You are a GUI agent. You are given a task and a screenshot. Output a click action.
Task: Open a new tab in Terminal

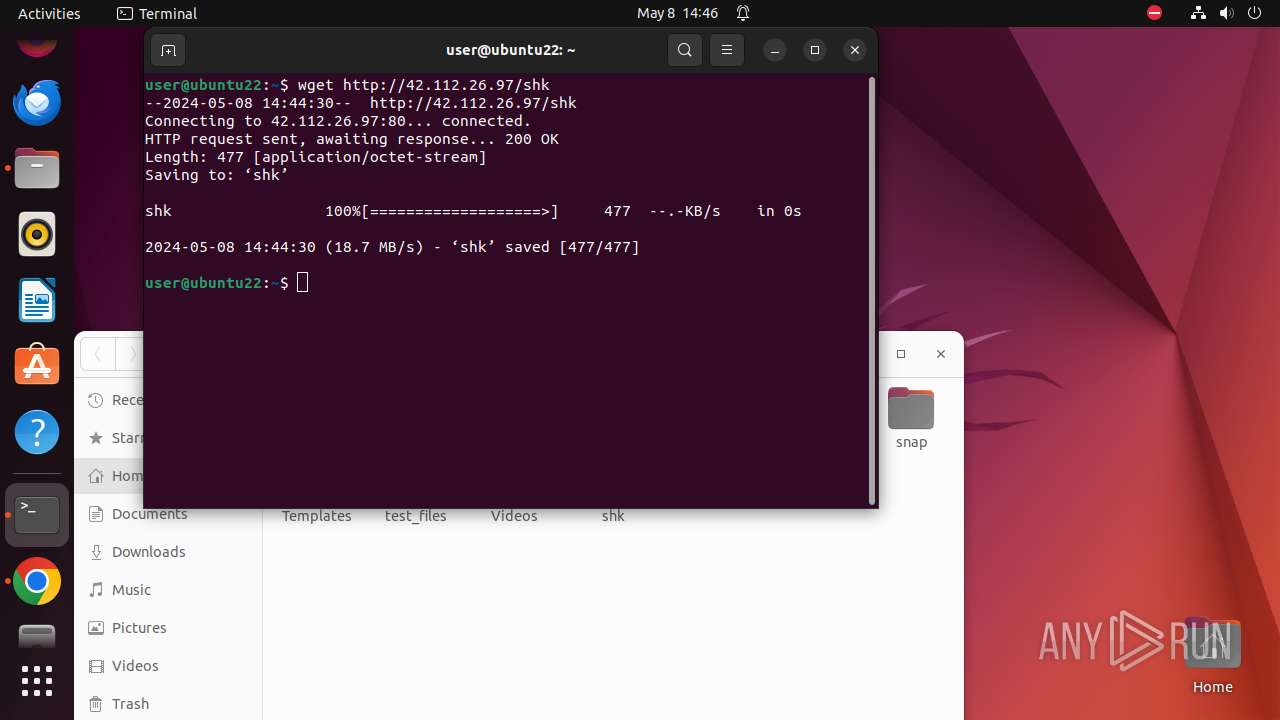[x=168, y=50]
